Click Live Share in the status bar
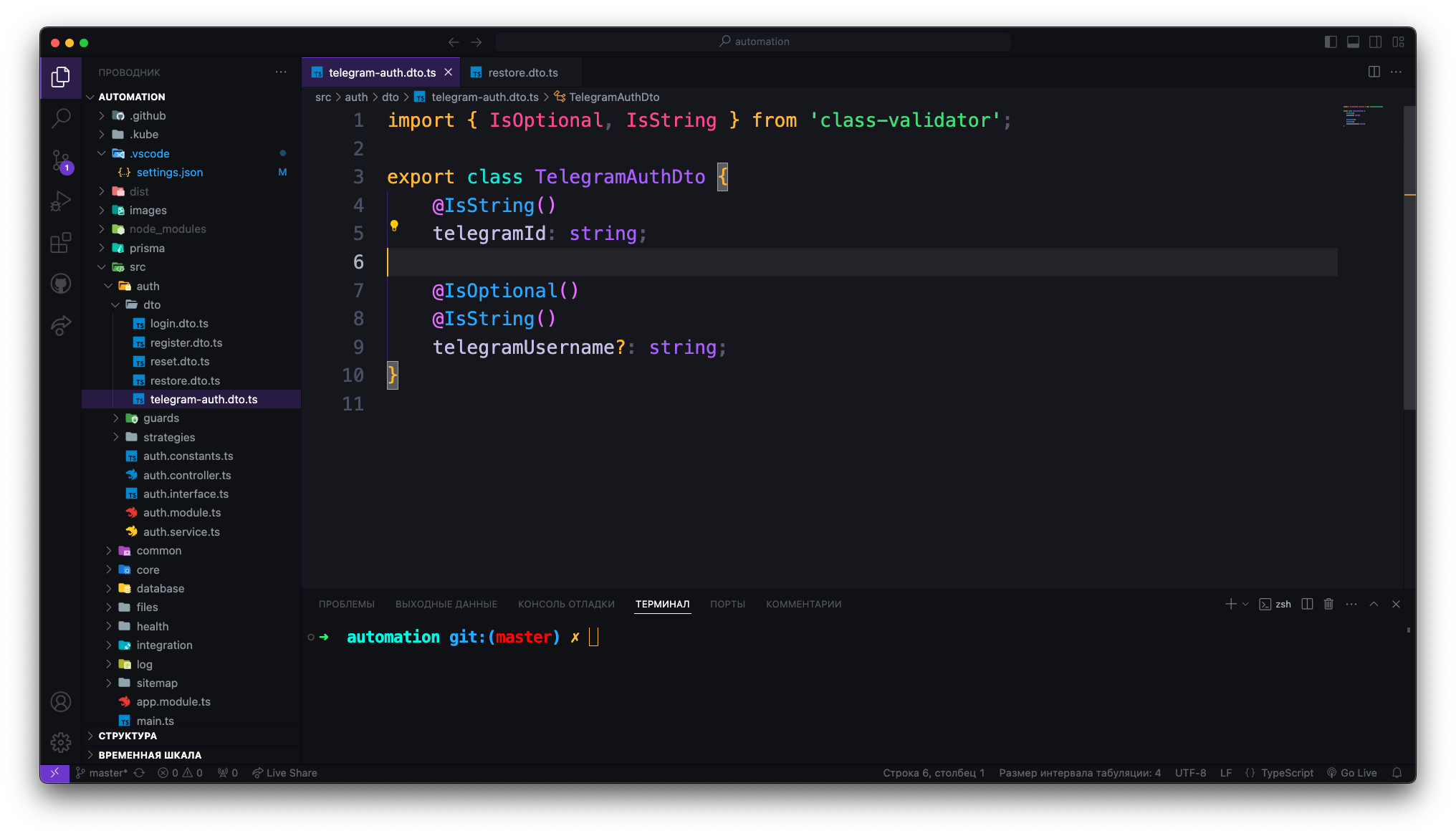The width and height of the screenshot is (1456, 836). 285,773
